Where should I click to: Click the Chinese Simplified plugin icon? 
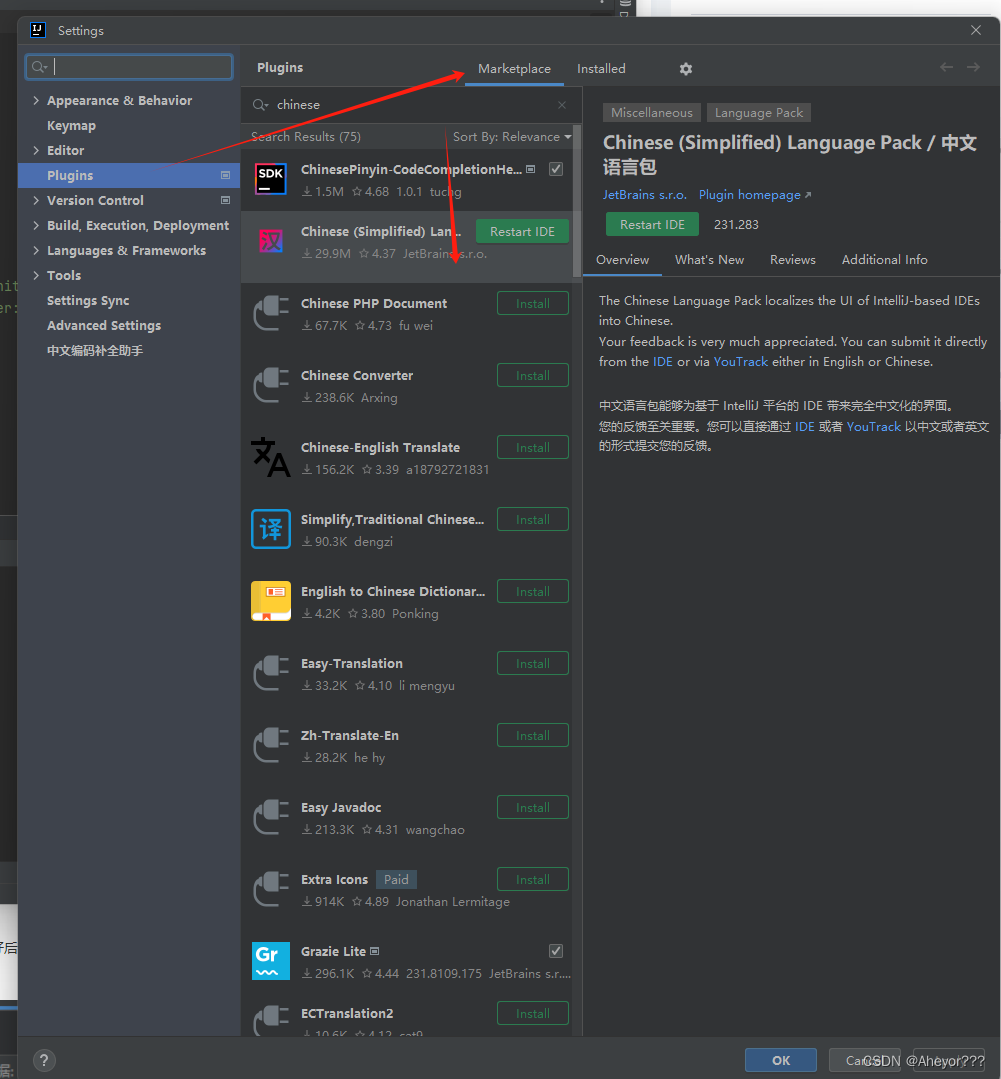pos(270,242)
